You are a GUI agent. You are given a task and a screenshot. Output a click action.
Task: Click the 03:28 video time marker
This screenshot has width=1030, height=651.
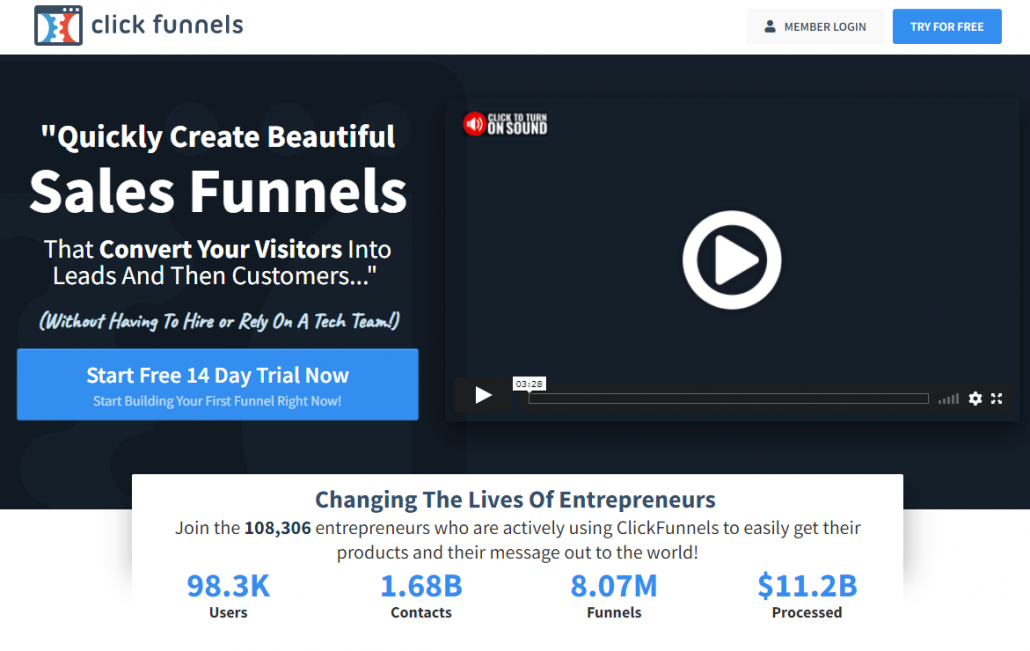529,384
